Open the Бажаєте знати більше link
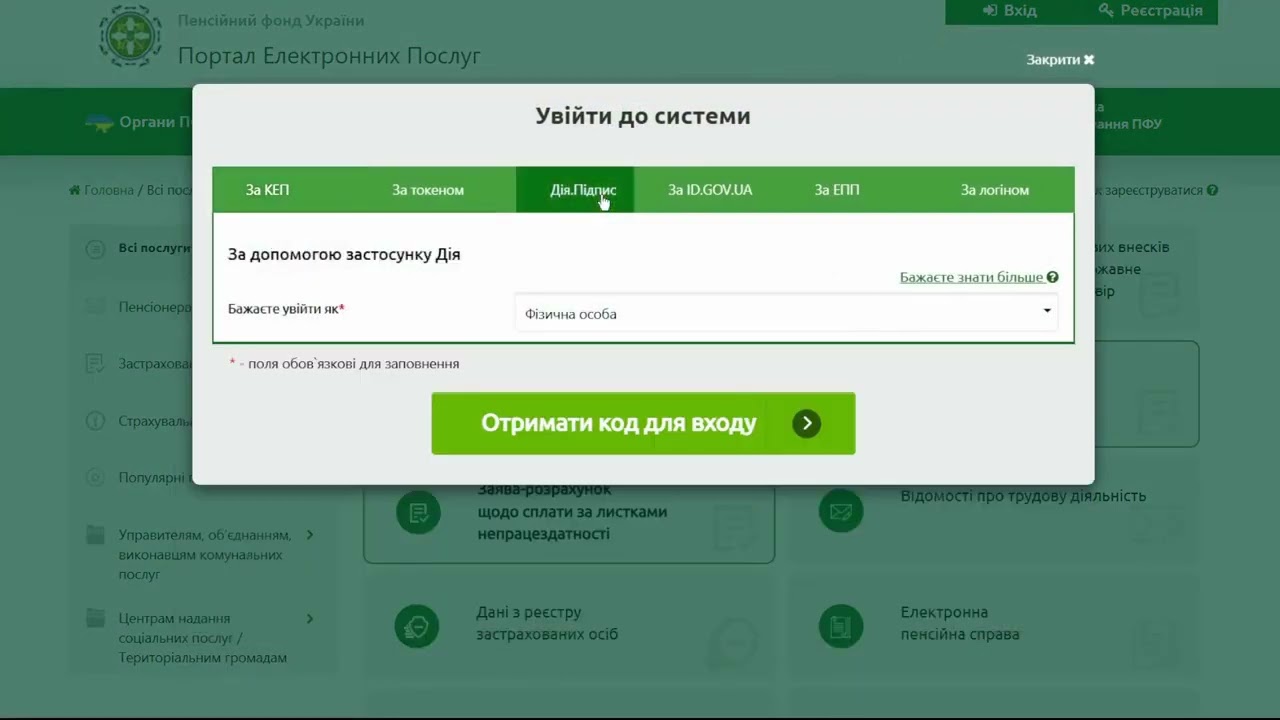 pyautogui.click(x=972, y=277)
